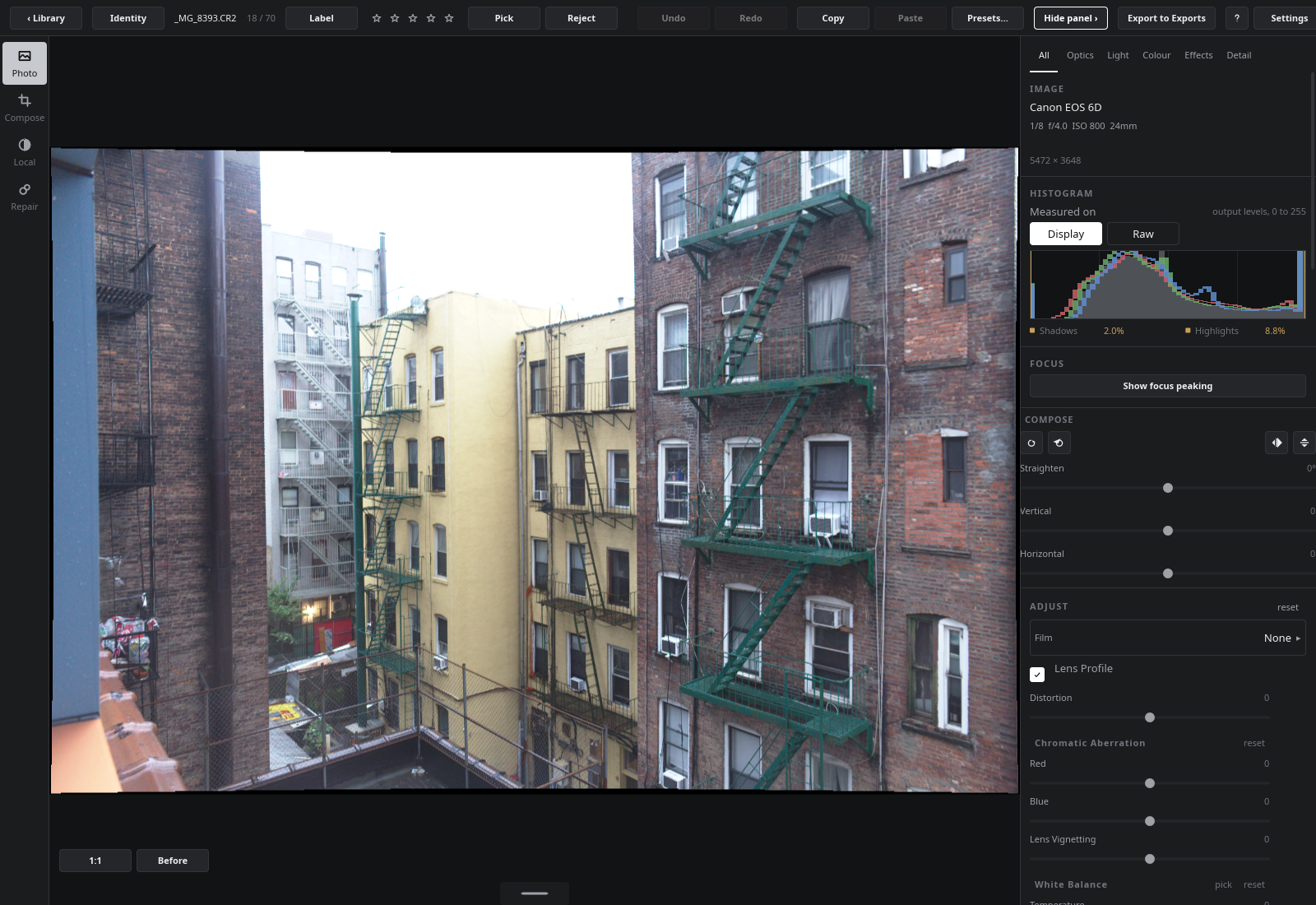The height and width of the screenshot is (905, 1316).
Task: Click the Red chromatic aberration slider
Action: click(x=1150, y=783)
